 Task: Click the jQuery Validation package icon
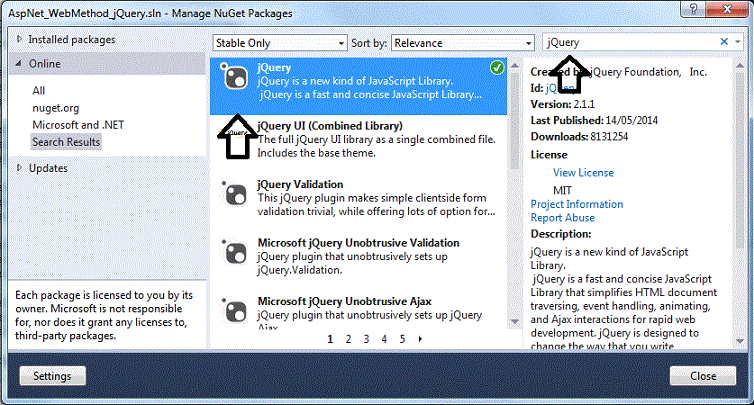click(x=235, y=194)
